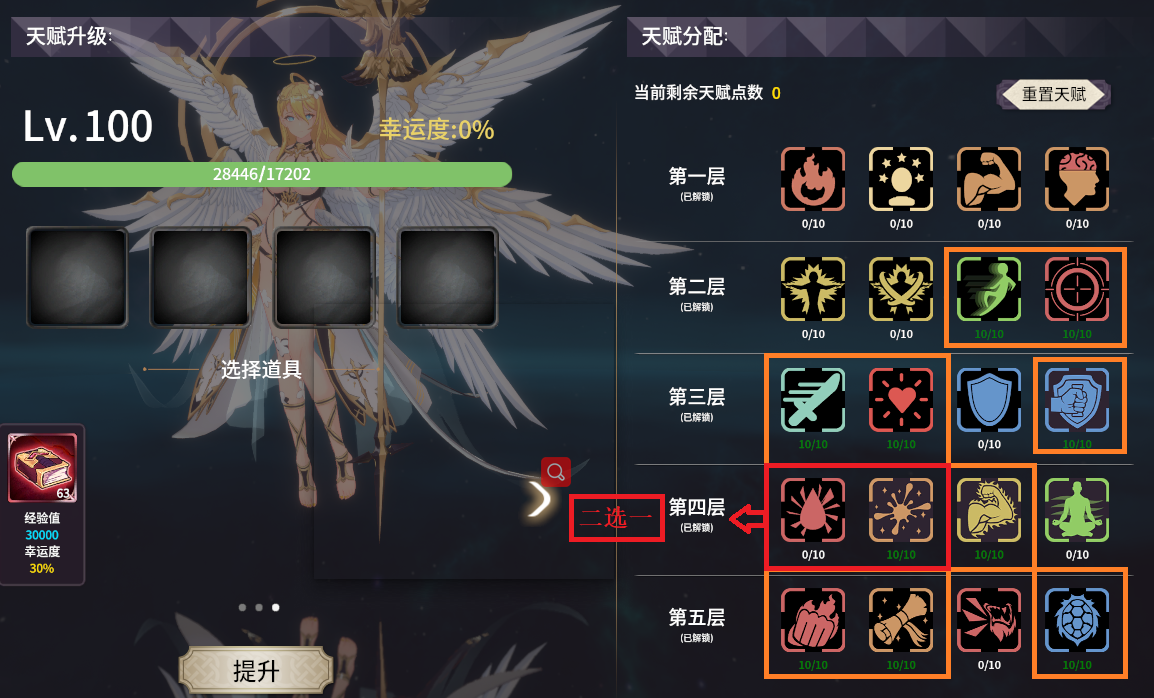Select the roaring beast talent icon
Screen dimensions: 1154x698
[988, 620]
